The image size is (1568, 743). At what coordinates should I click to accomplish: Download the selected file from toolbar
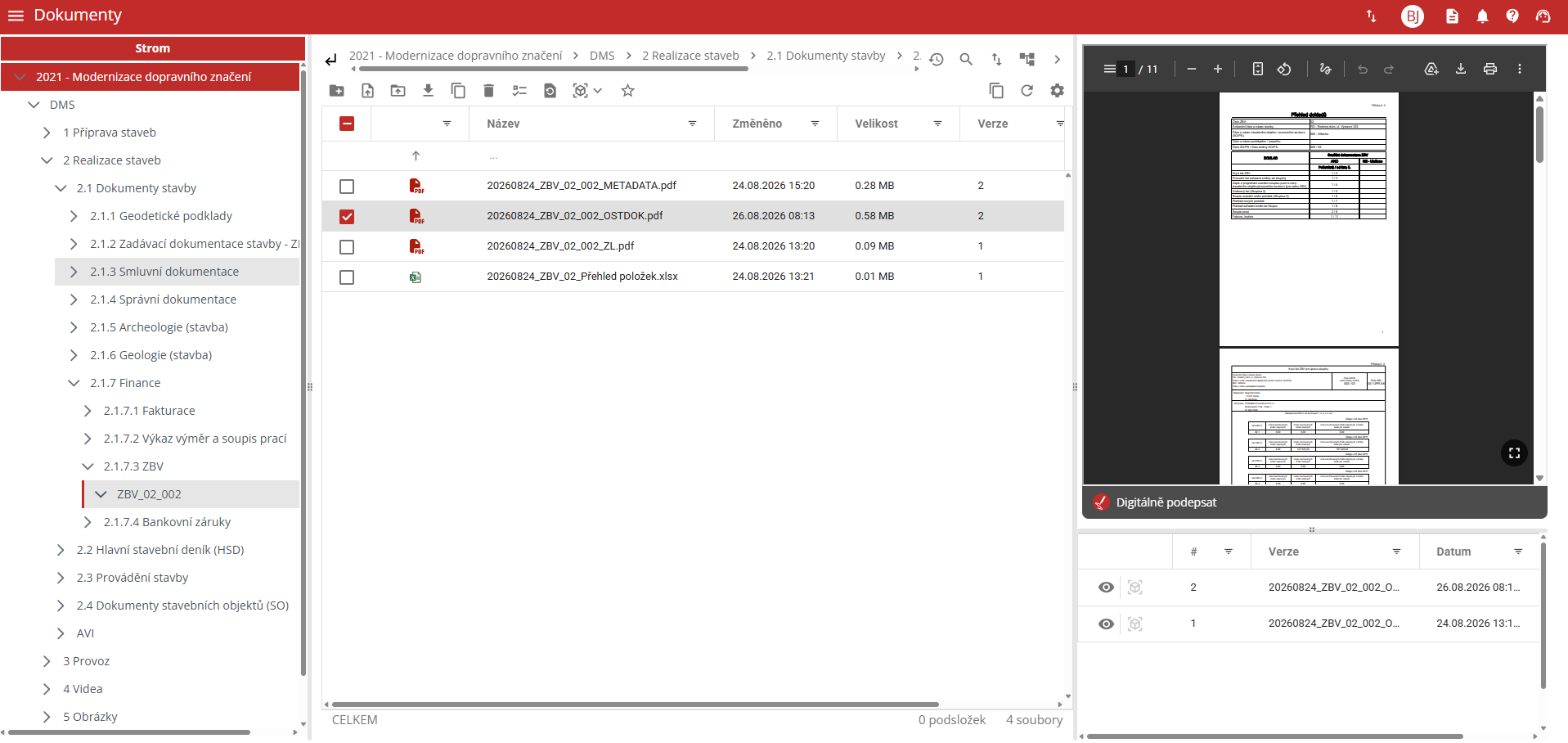tap(428, 91)
